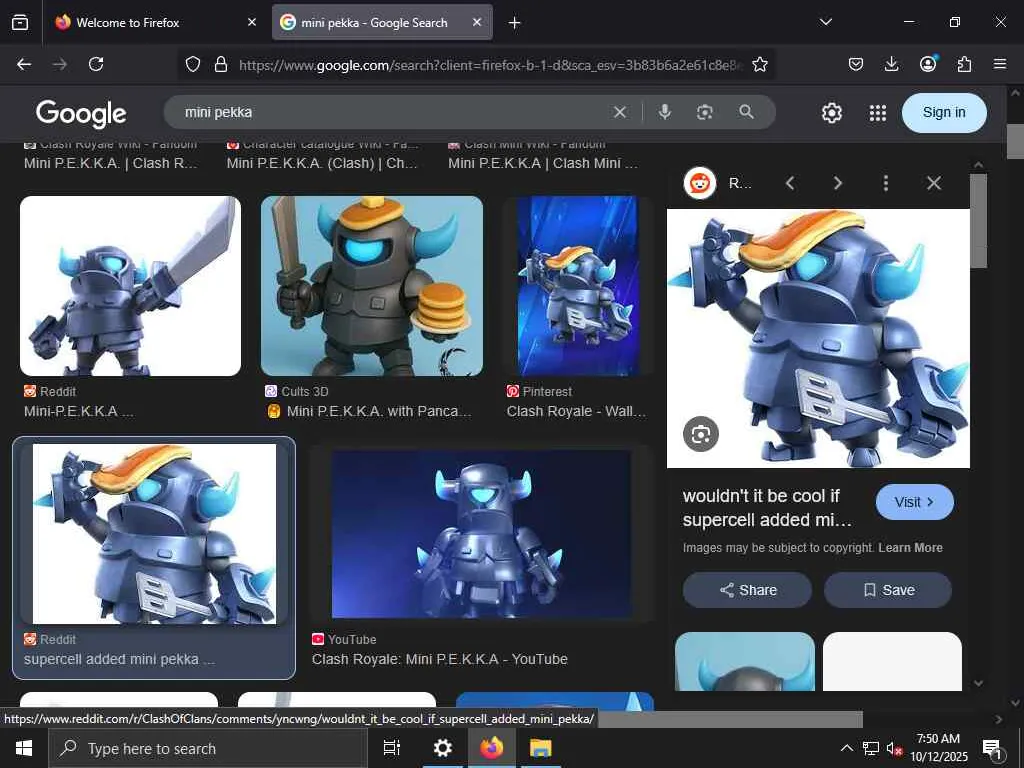Open the Firefox View icon
Image resolution: width=1024 pixels, height=768 pixels.
tap(20, 22)
